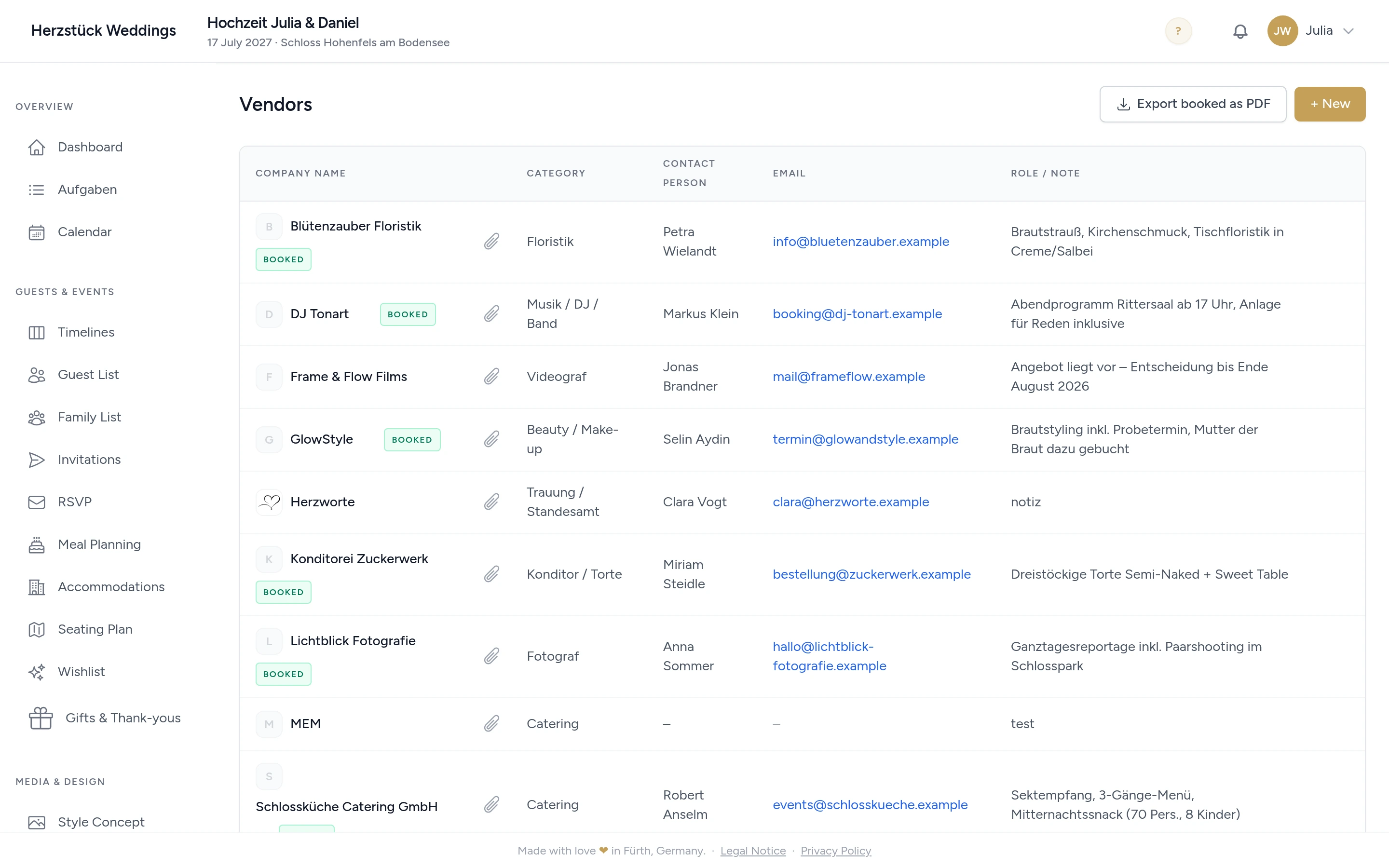Expand the Julia user menu chevron

click(1348, 31)
